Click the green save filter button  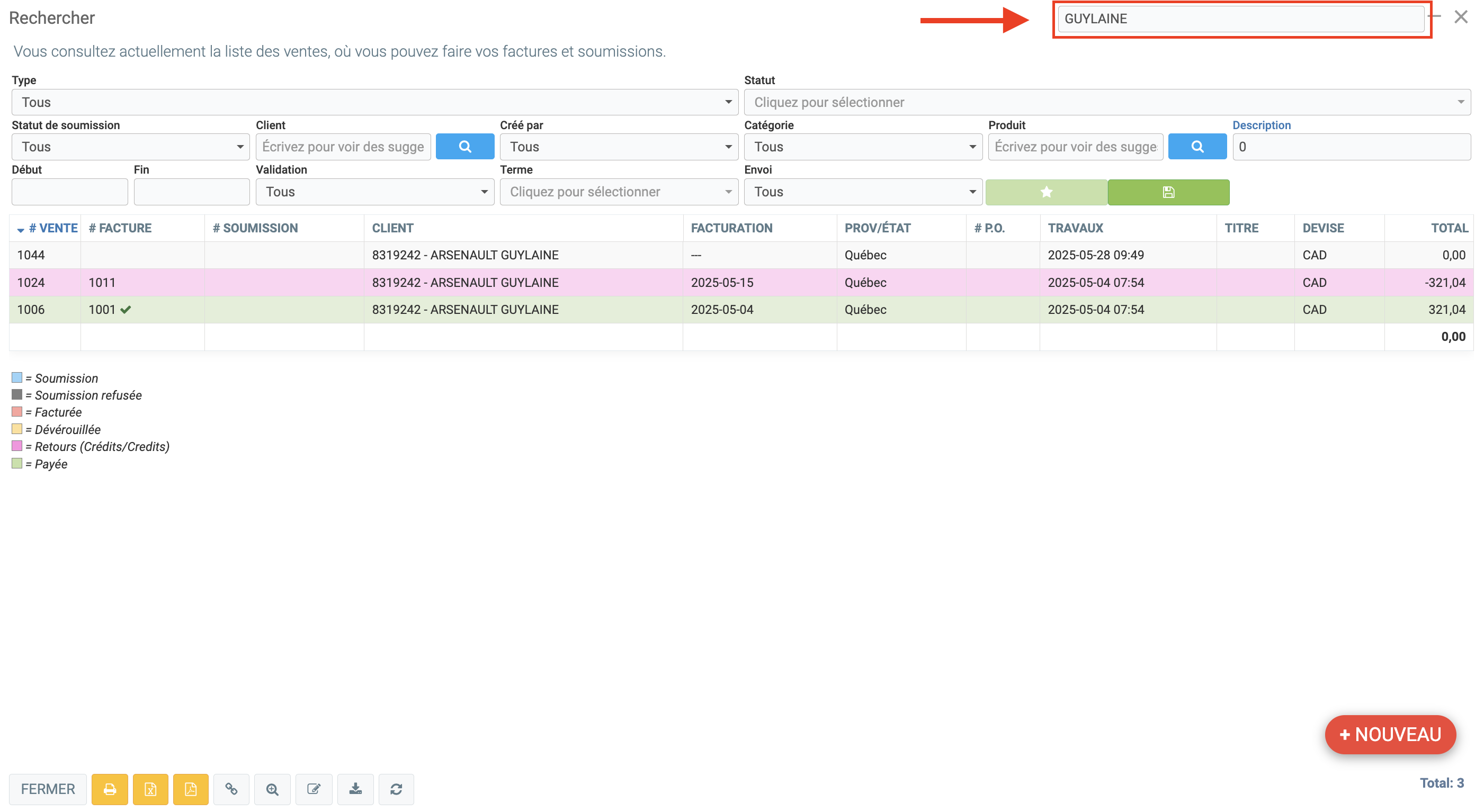pos(1168,192)
